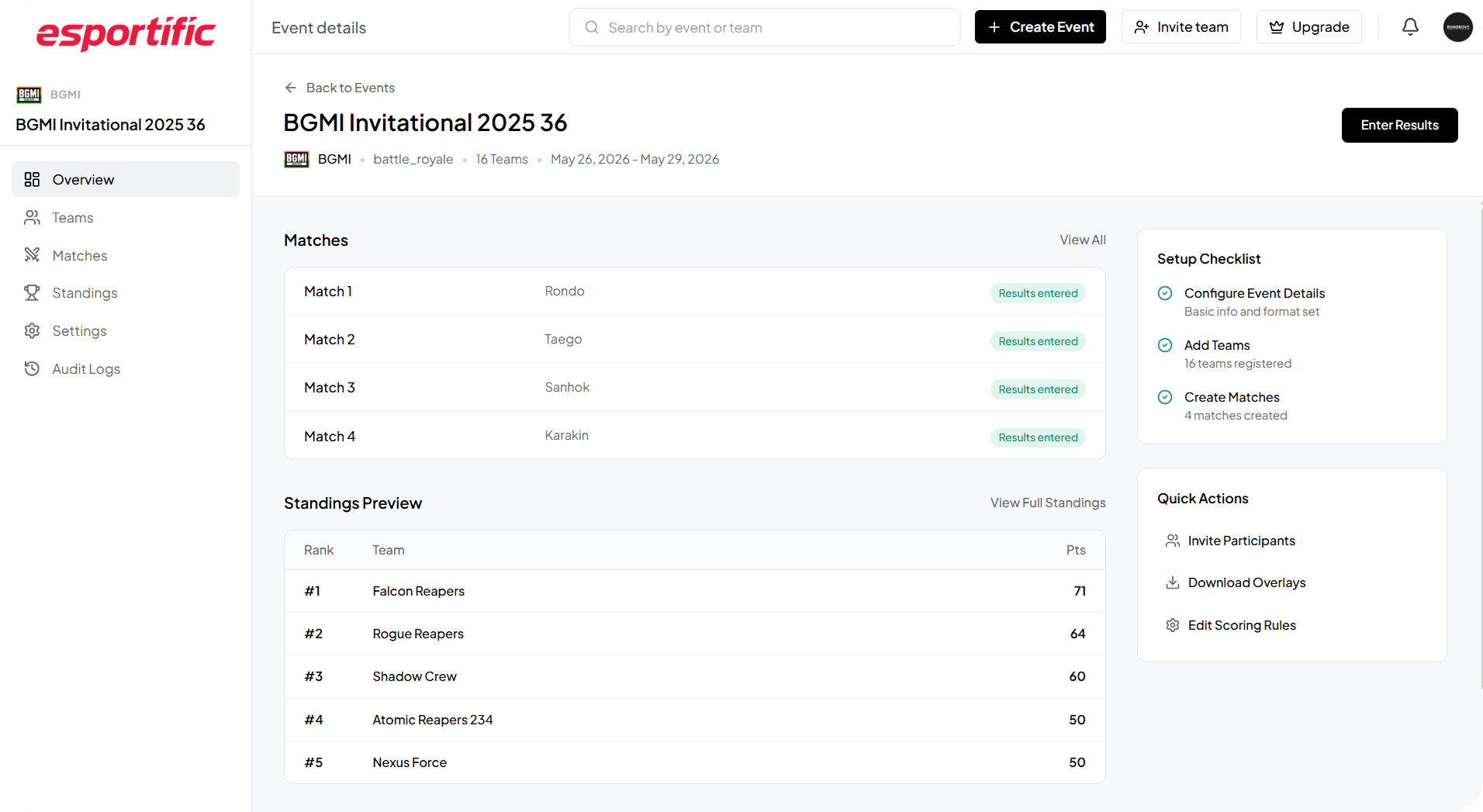Click the Settings gear icon in sidebar
This screenshot has height=812, width=1483.
[32, 330]
